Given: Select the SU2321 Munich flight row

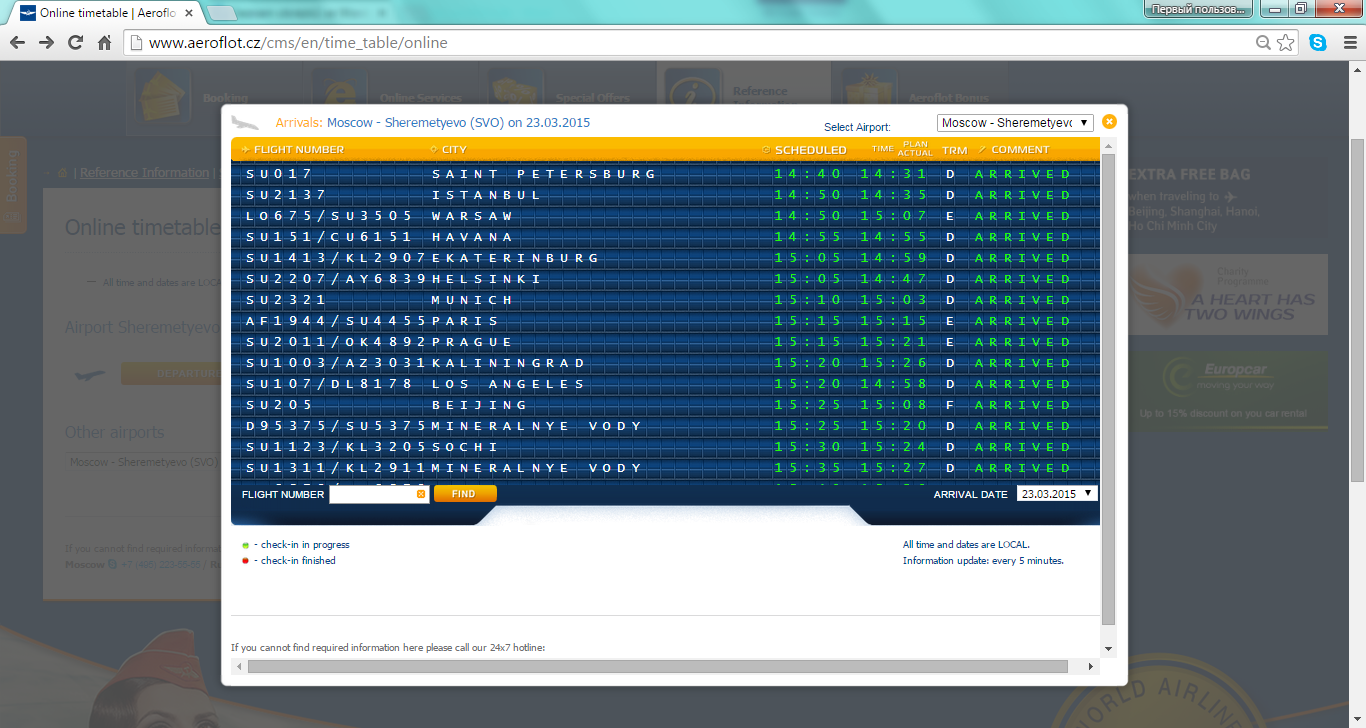Looking at the screenshot, I should click(665, 300).
